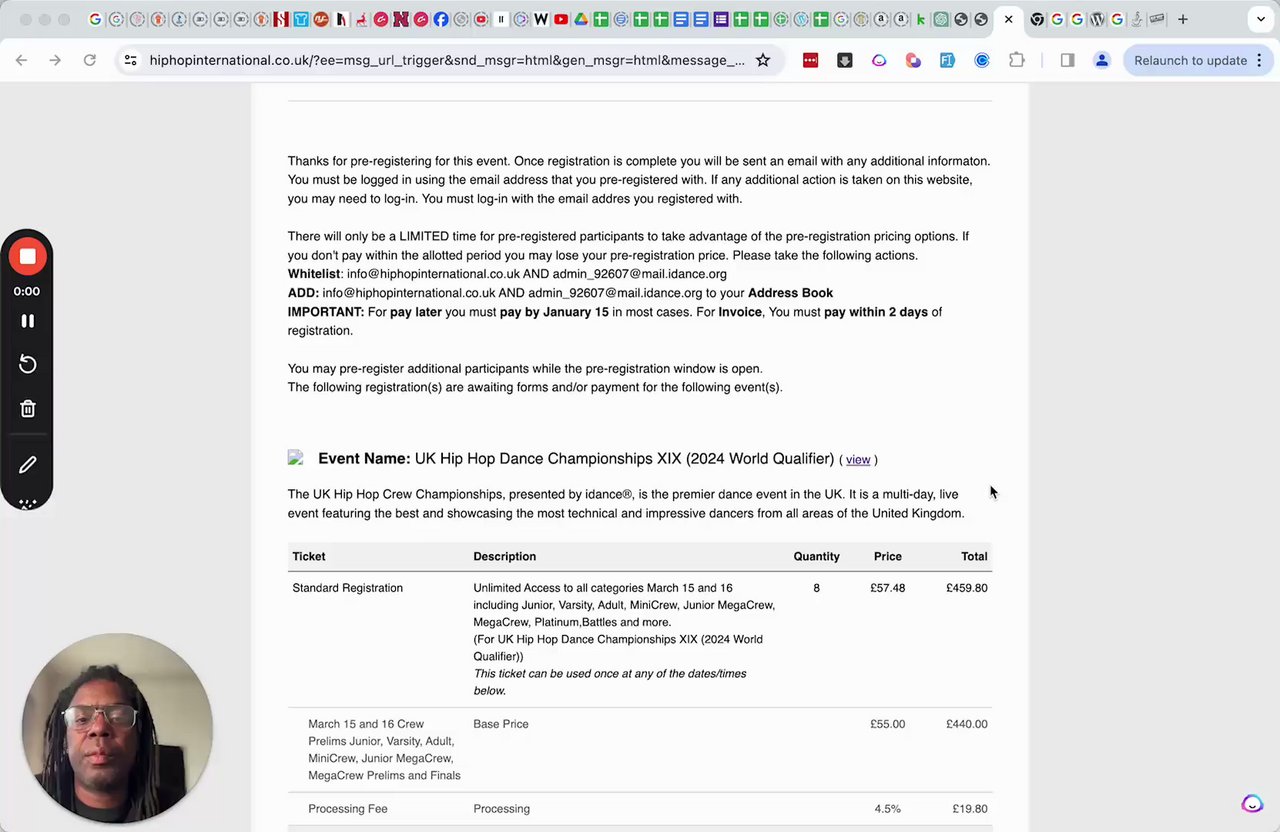Pause the recording in the recorder widget
The width and height of the screenshot is (1280, 832).
(x=27, y=321)
